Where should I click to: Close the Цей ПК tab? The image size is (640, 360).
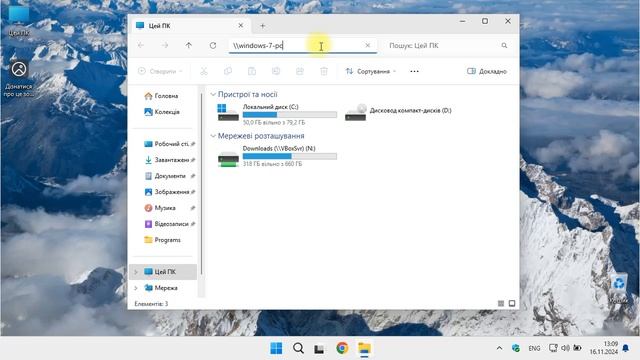241,25
